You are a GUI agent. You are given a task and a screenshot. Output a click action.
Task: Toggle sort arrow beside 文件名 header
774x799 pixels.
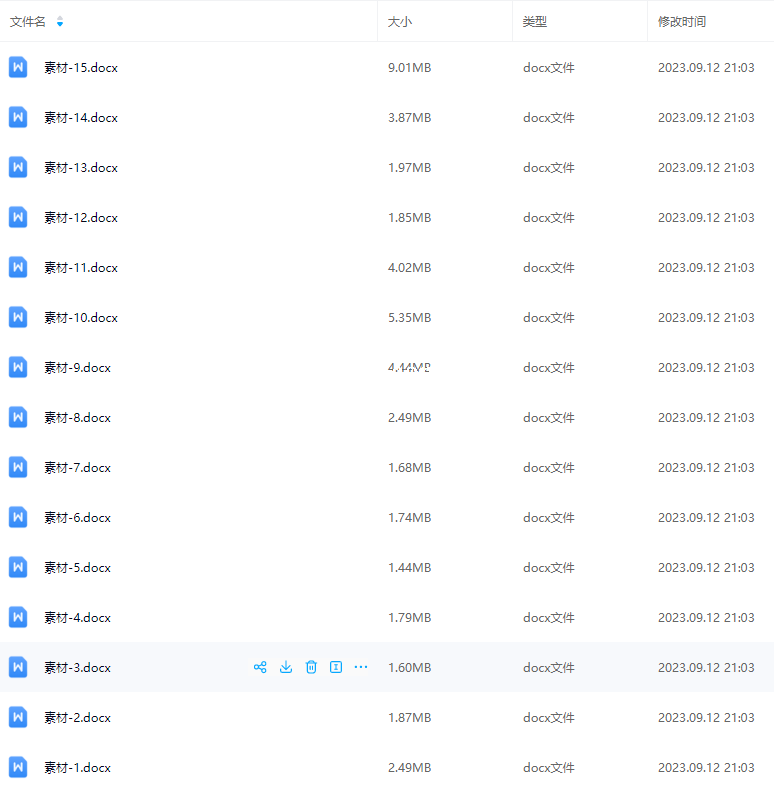pos(60,22)
